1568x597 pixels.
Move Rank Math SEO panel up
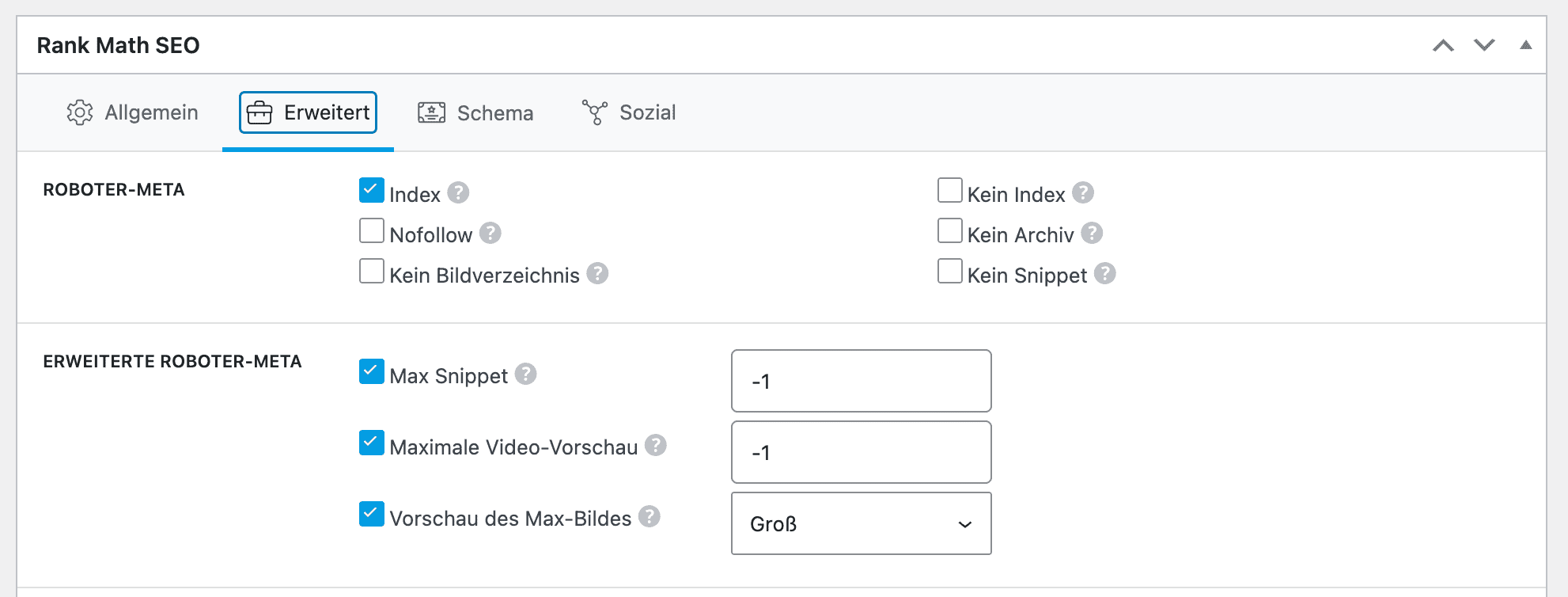[1443, 45]
